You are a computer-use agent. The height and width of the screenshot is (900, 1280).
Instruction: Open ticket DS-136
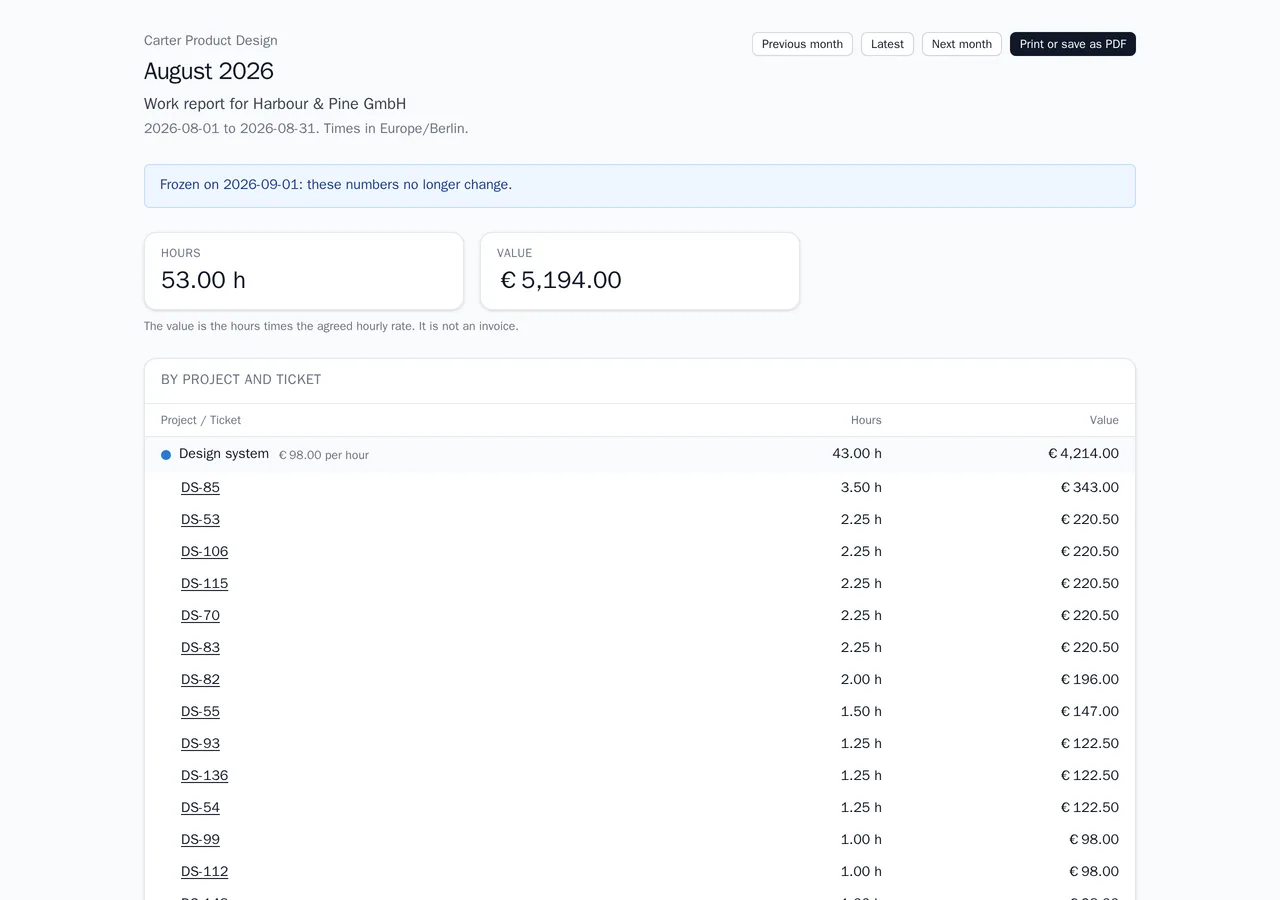(204, 776)
